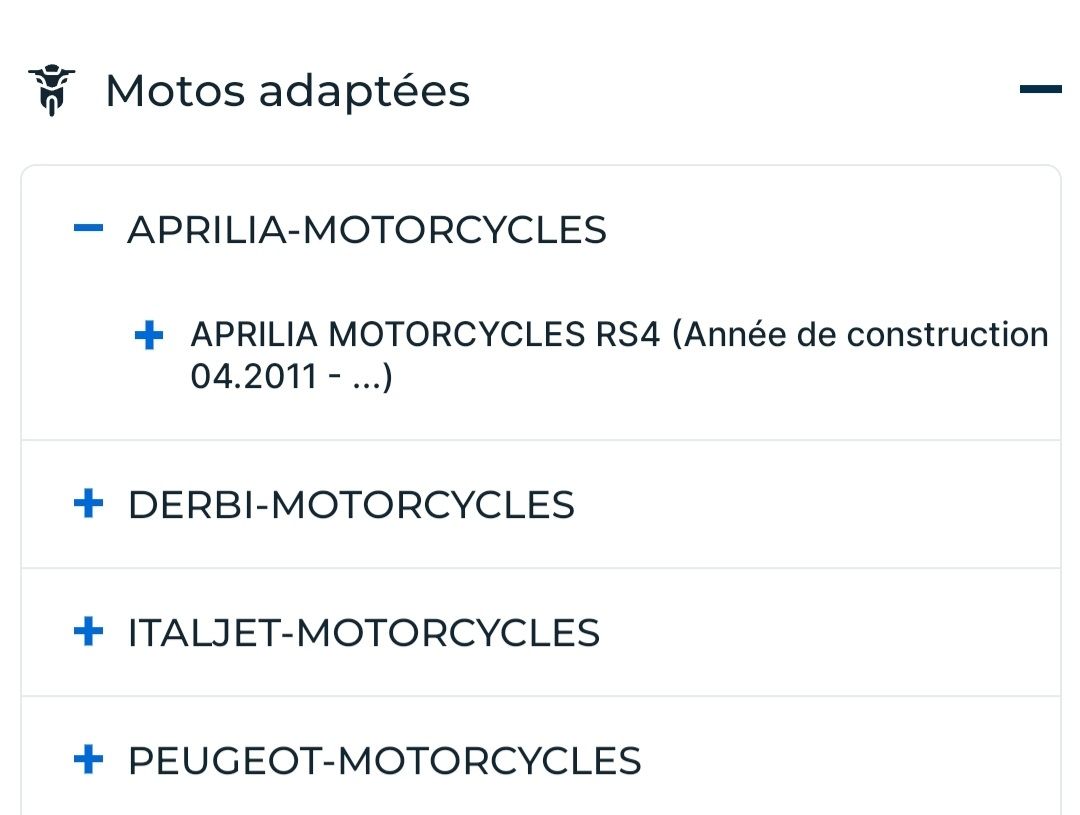Expand DERBI-MOTORCYCLES with its plus icon
This screenshot has width=1080, height=815.
pyautogui.click(x=88, y=504)
